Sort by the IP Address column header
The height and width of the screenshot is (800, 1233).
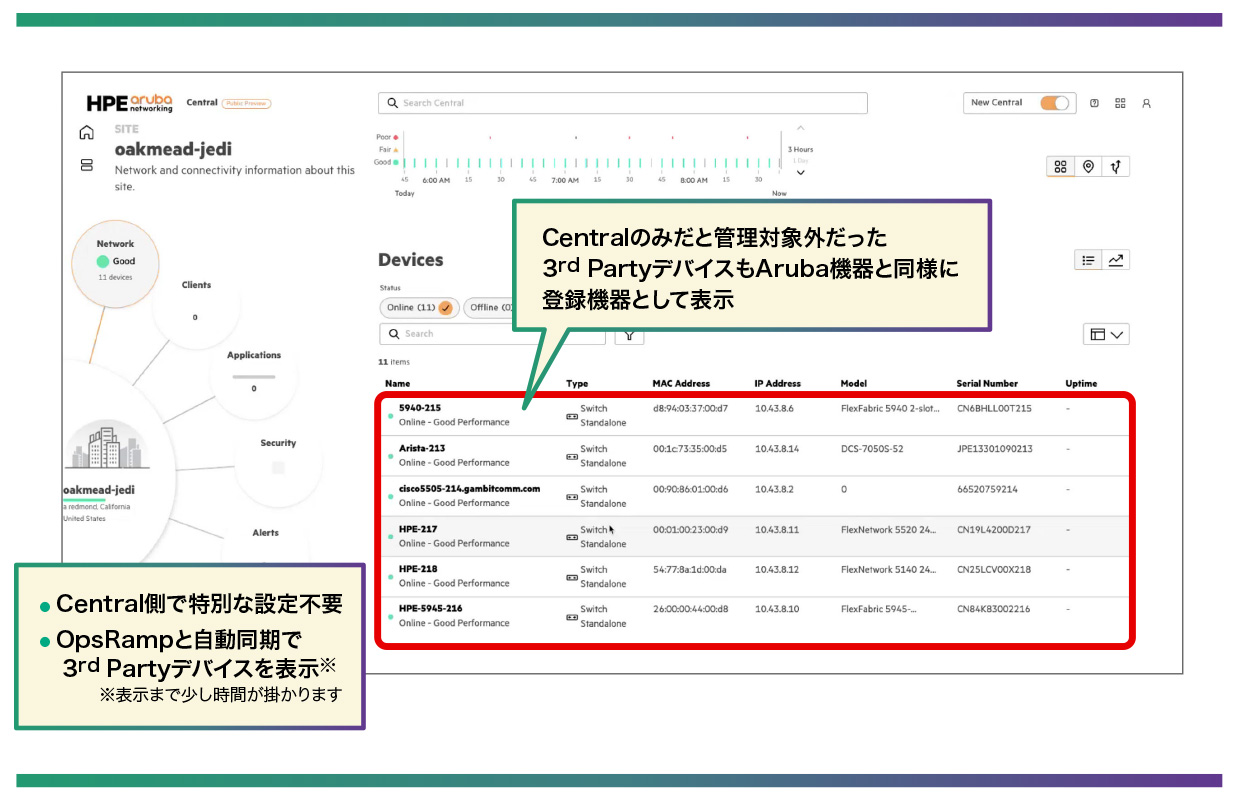pyautogui.click(x=777, y=384)
